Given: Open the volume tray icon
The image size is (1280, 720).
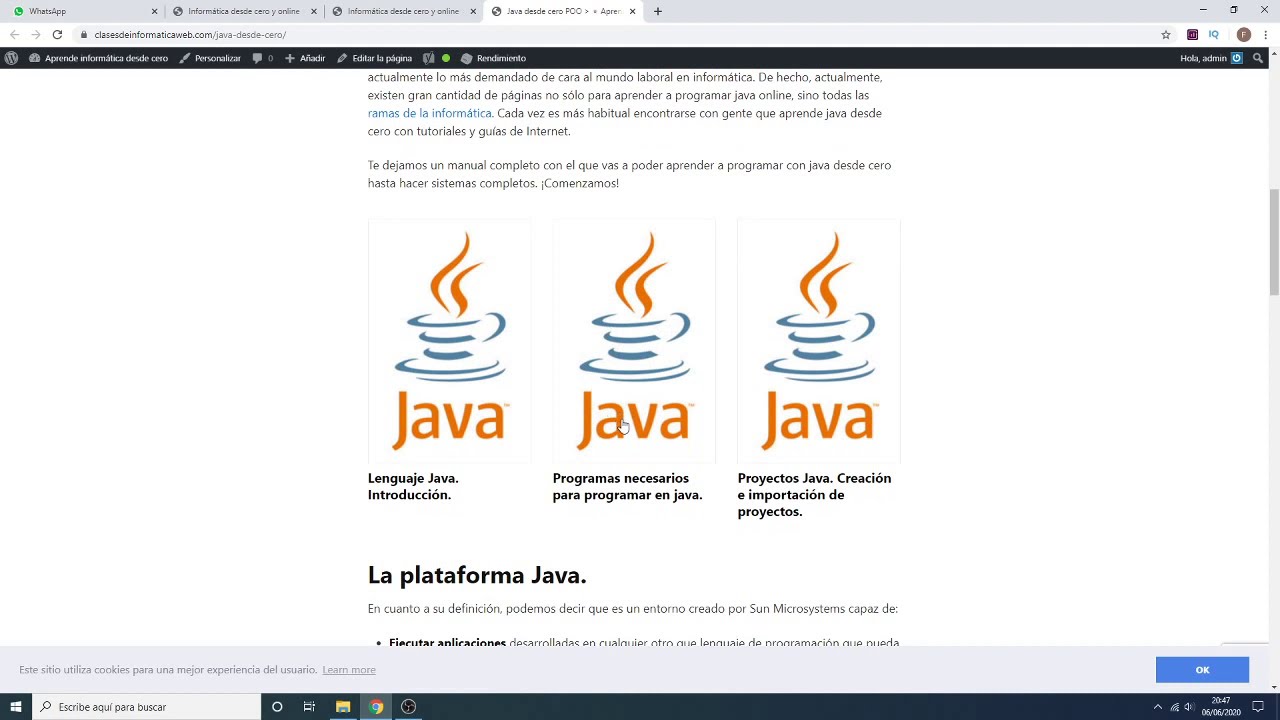Looking at the screenshot, I should click(1190, 707).
